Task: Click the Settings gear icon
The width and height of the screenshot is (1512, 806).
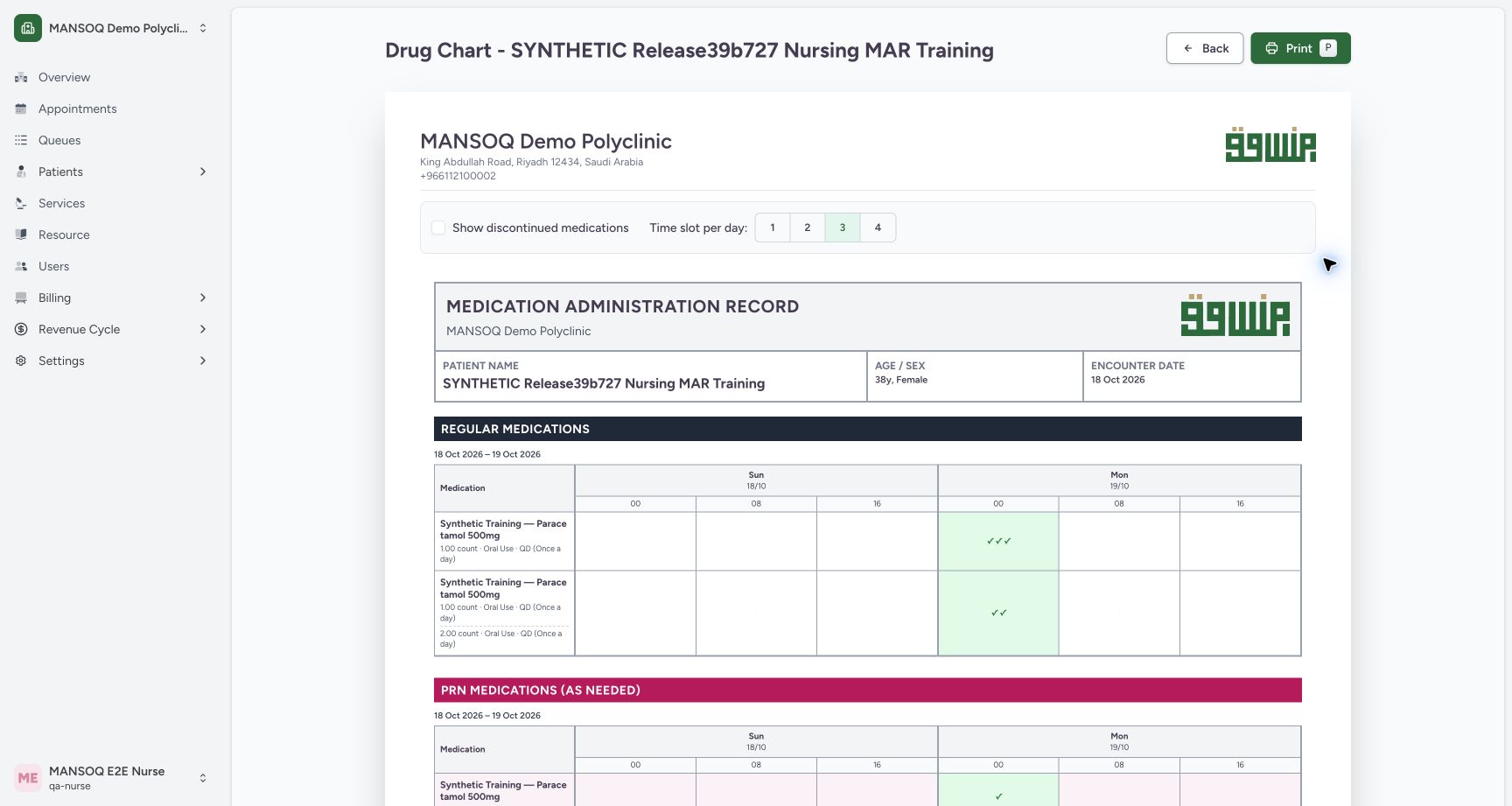Action: tap(21, 361)
